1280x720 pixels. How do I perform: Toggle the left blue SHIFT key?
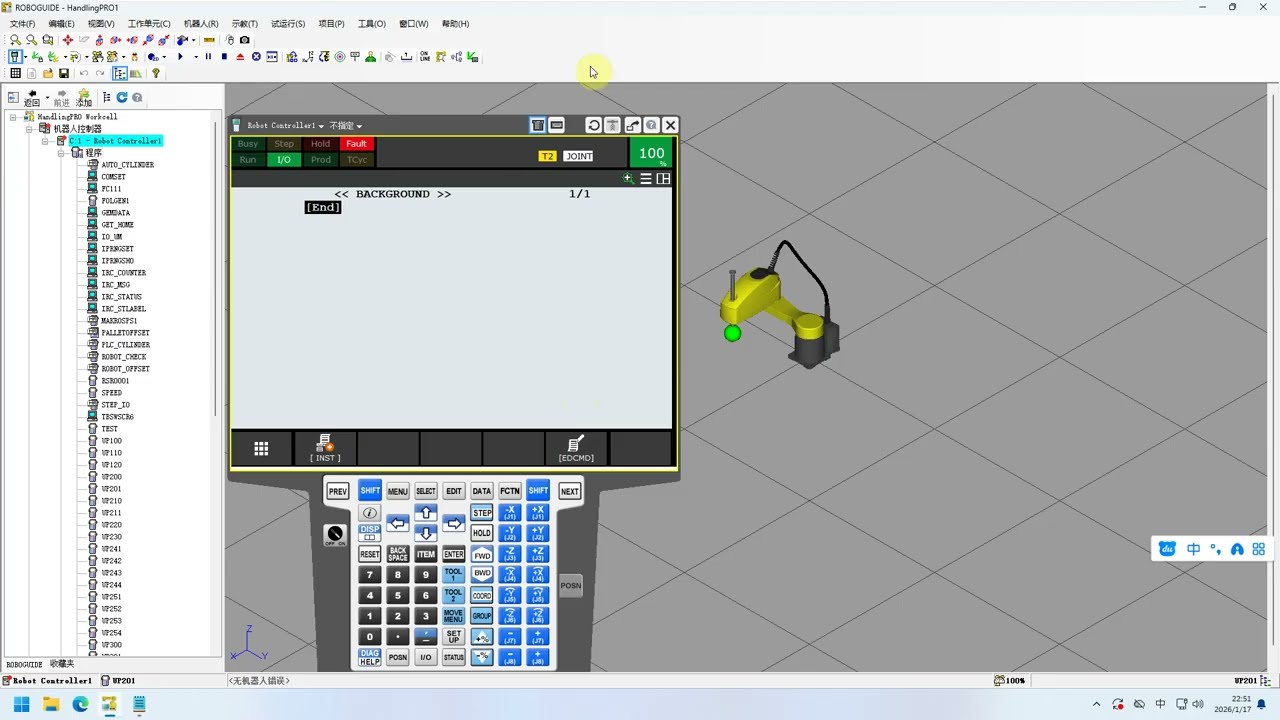(370, 491)
